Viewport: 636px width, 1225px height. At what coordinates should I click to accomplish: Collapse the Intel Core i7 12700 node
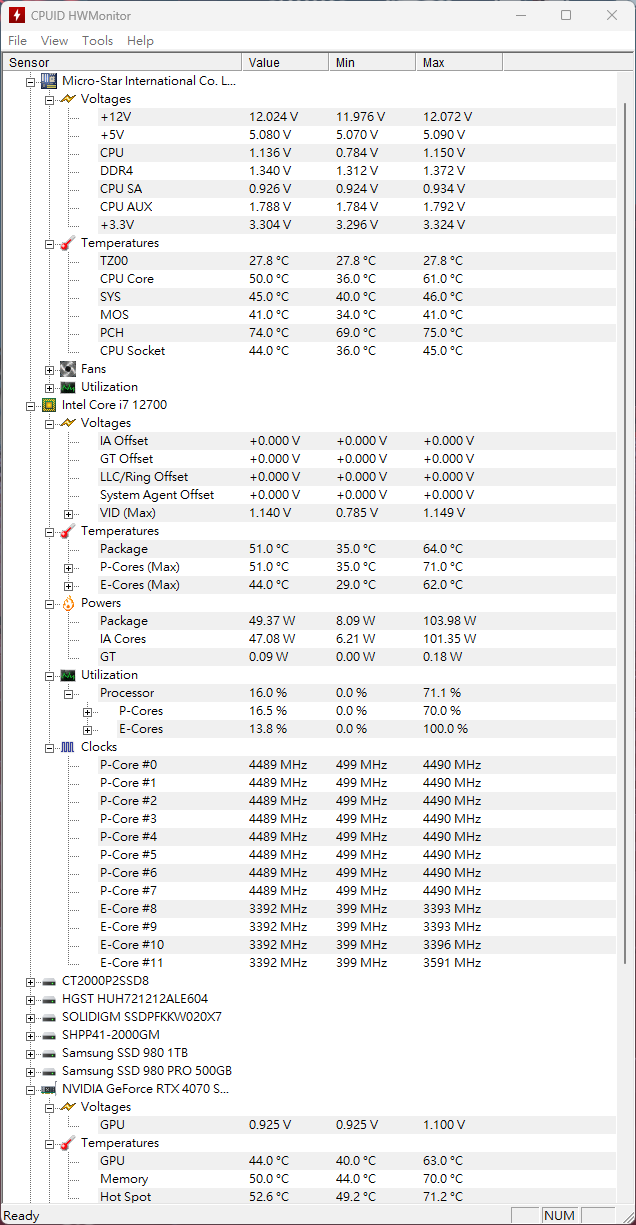pyautogui.click(x=30, y=405)
